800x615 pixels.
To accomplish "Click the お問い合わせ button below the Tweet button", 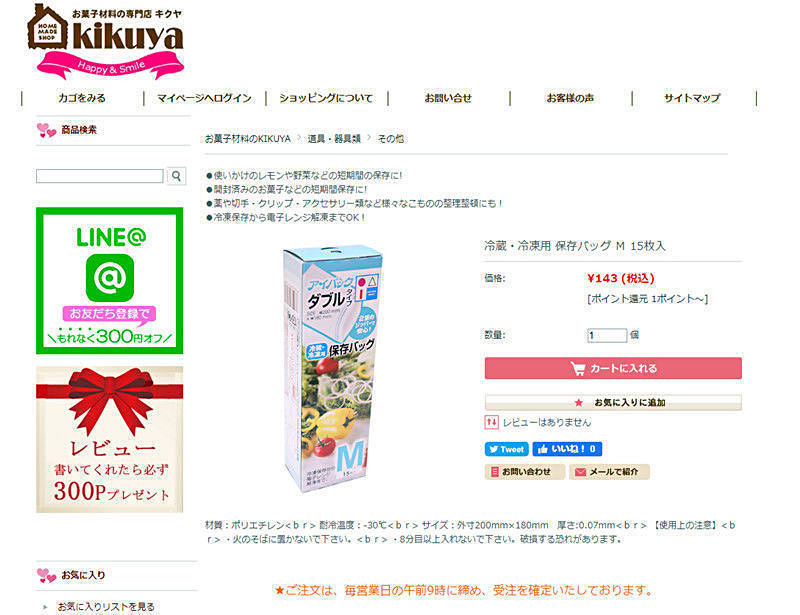I will click(524, 472).
